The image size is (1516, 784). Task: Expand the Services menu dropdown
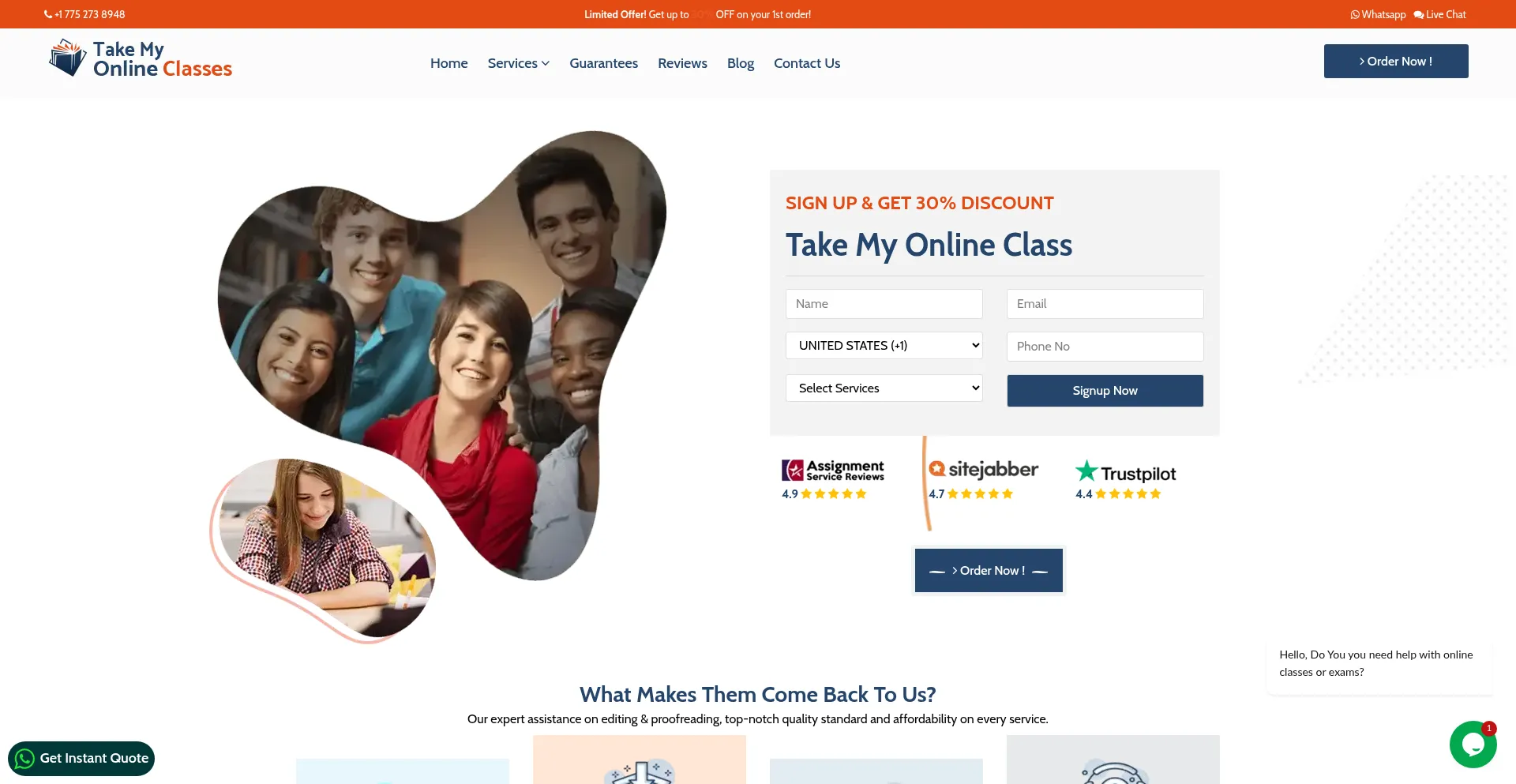(x=518, y=63)
